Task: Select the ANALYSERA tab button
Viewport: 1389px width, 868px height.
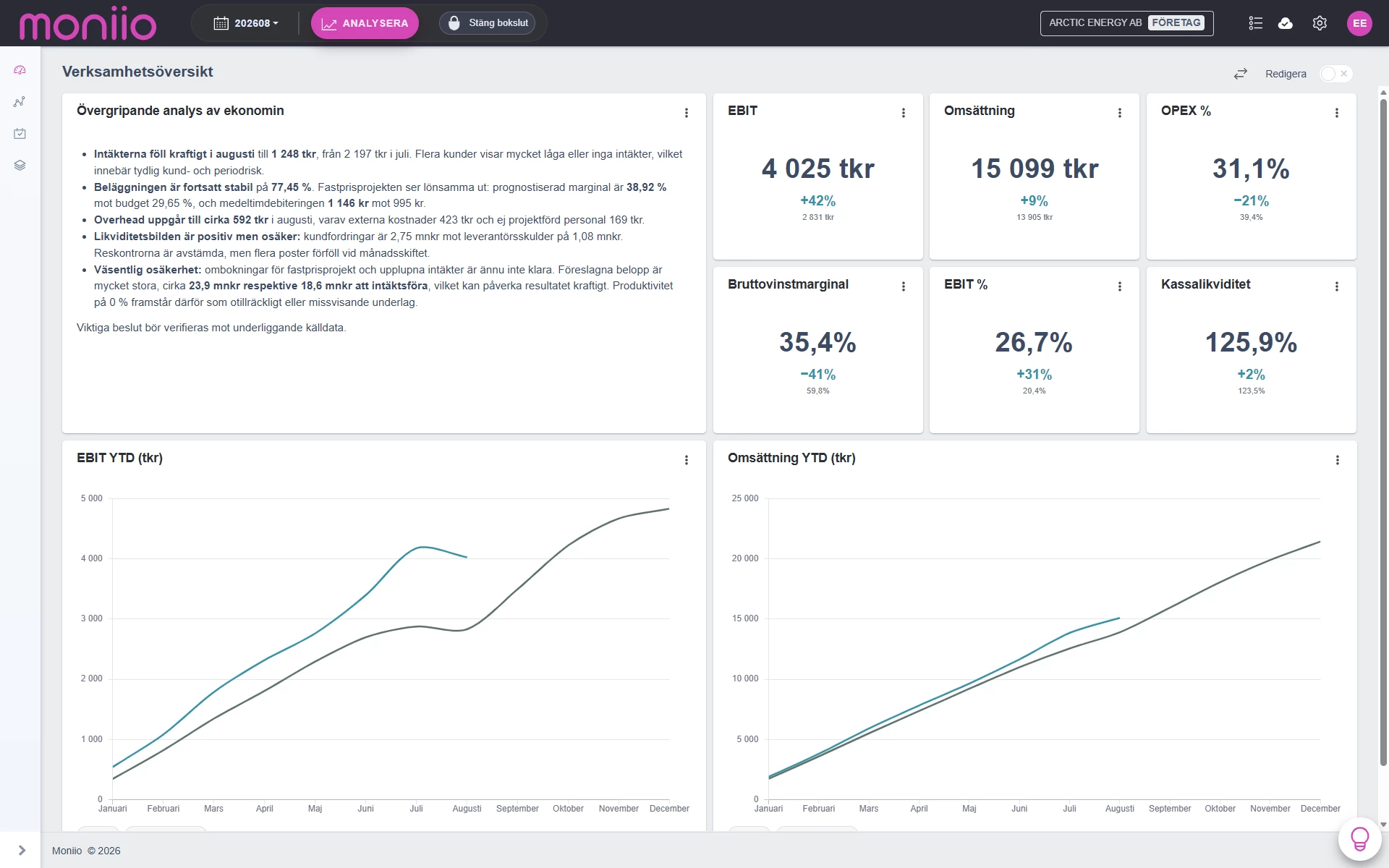Action: (x=365, y=23)
